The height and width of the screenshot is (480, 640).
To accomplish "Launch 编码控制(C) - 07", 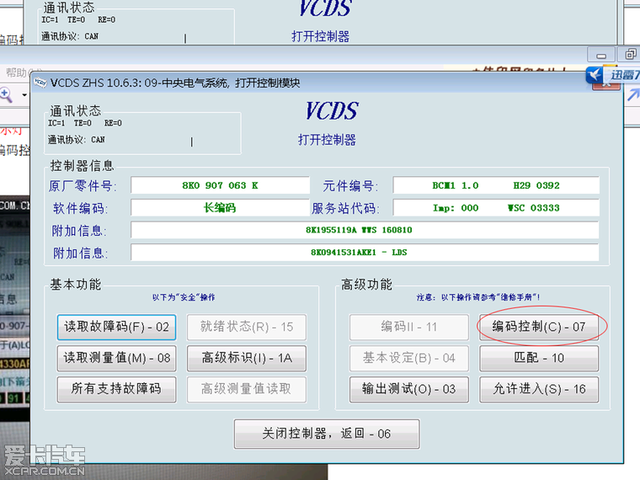I will (539, 326).
